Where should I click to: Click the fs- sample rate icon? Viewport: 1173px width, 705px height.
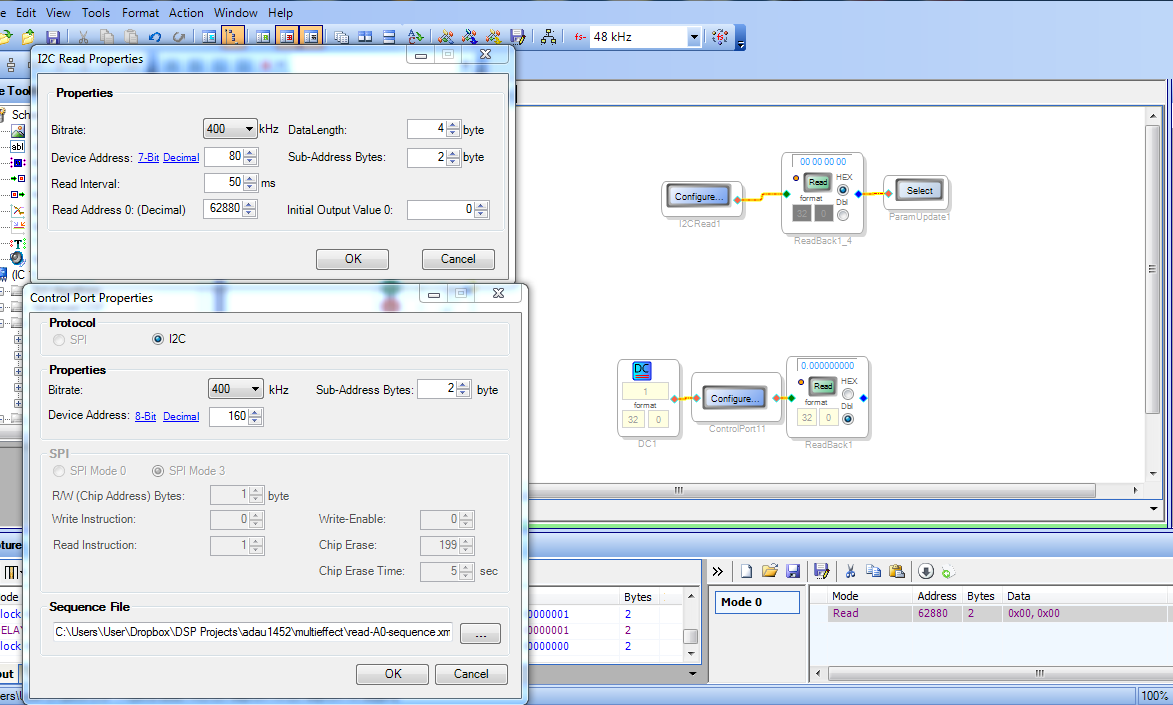click(580, 37)
